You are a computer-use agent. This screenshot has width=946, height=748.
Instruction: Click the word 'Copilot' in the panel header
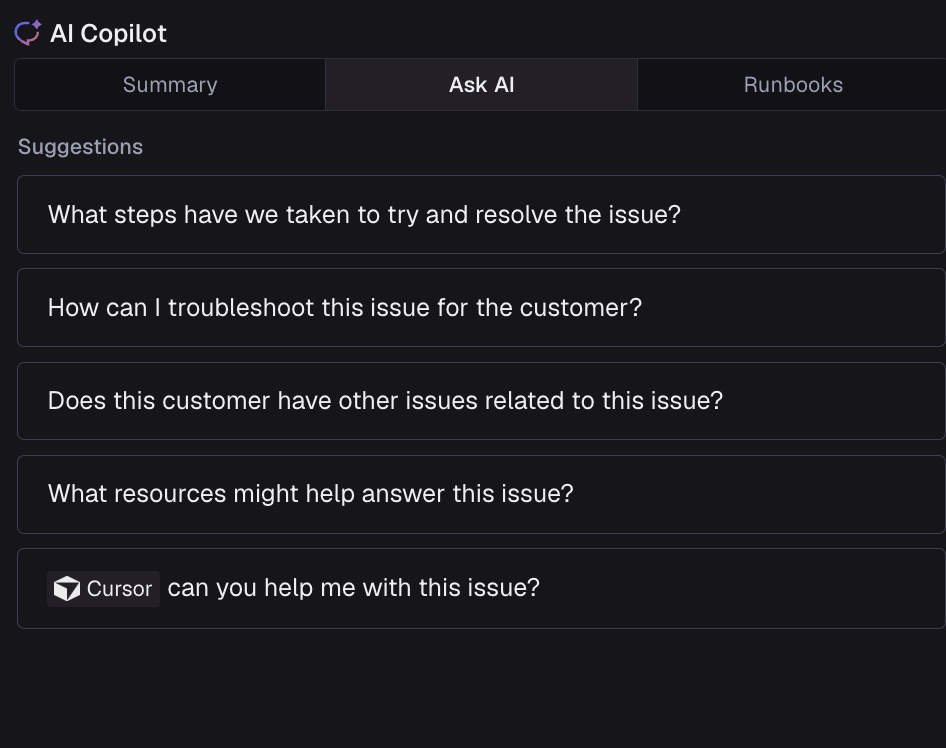(123, 33)
